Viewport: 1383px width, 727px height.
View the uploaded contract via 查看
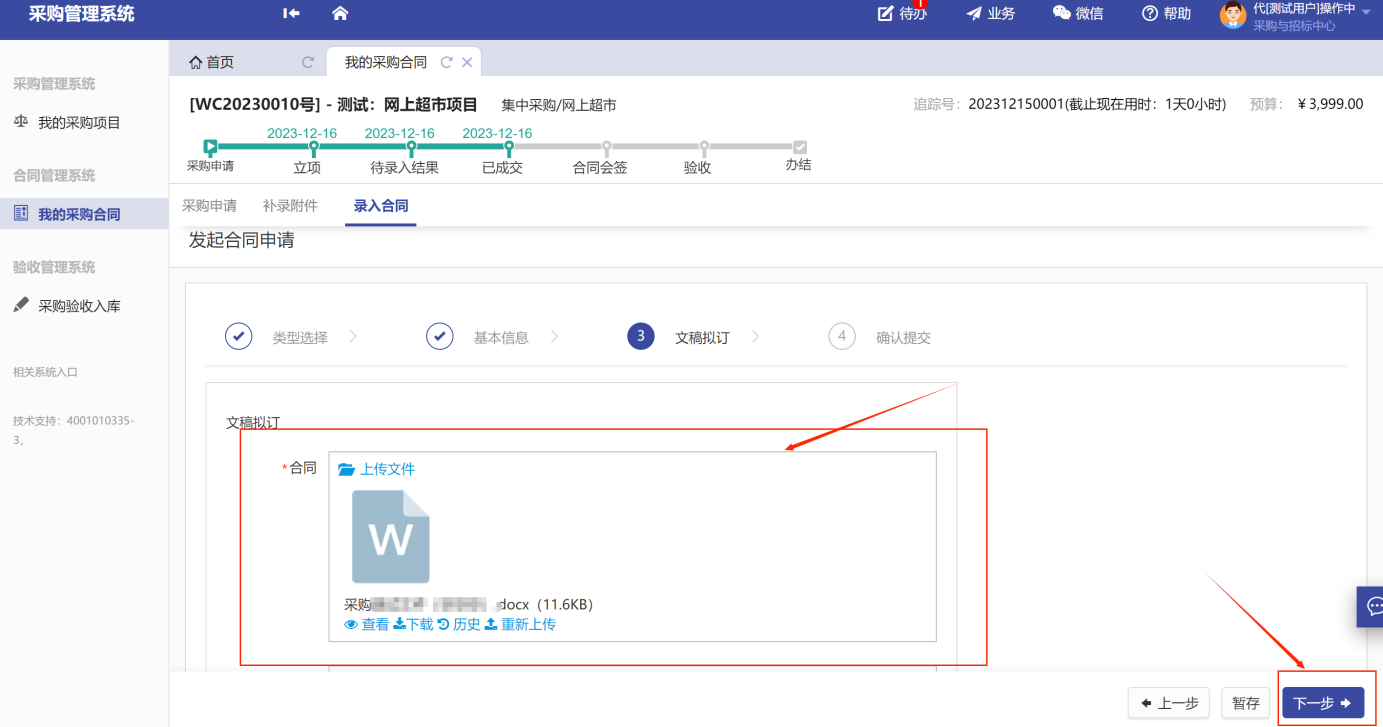point(366,625)
